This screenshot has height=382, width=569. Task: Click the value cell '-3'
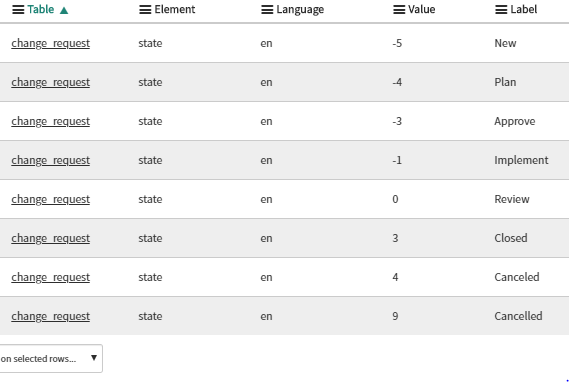coord(397,121)
